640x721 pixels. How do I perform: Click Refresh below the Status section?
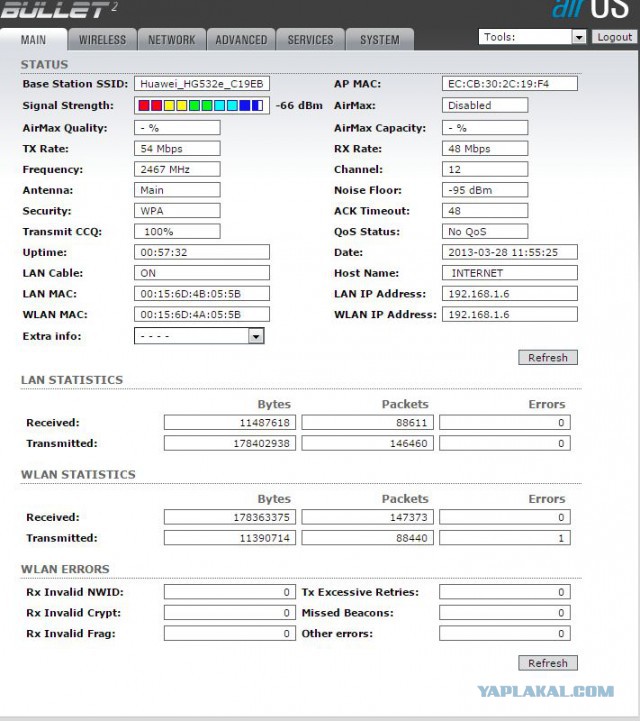click(548, 357)
